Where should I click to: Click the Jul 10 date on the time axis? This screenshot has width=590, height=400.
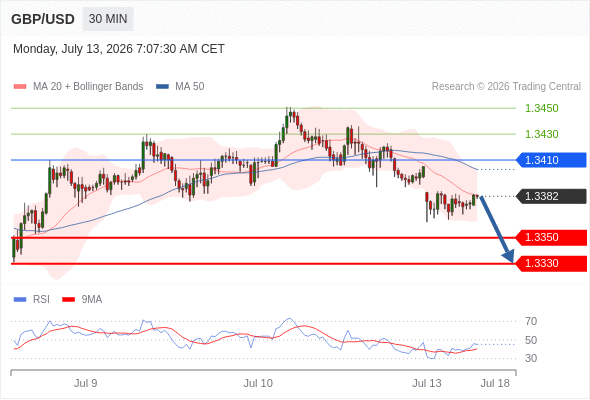(x=258, y=383)
